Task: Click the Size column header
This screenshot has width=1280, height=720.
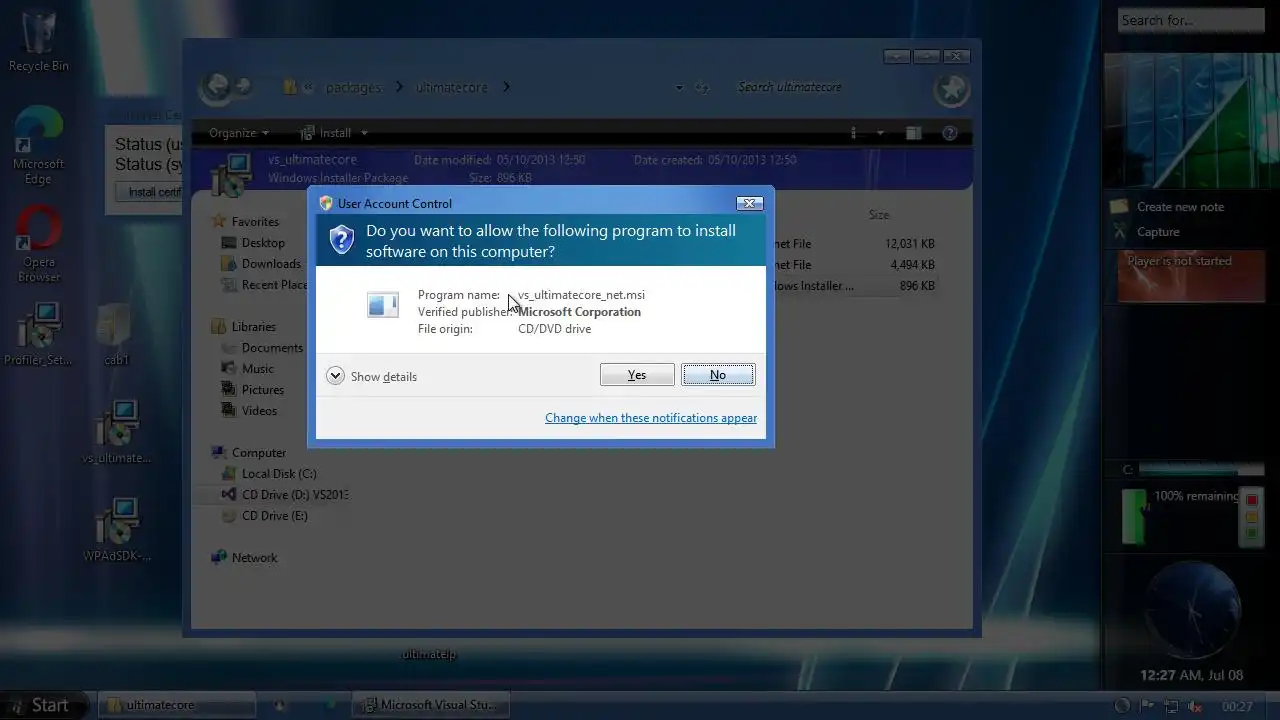Action: tap(879, 215)
